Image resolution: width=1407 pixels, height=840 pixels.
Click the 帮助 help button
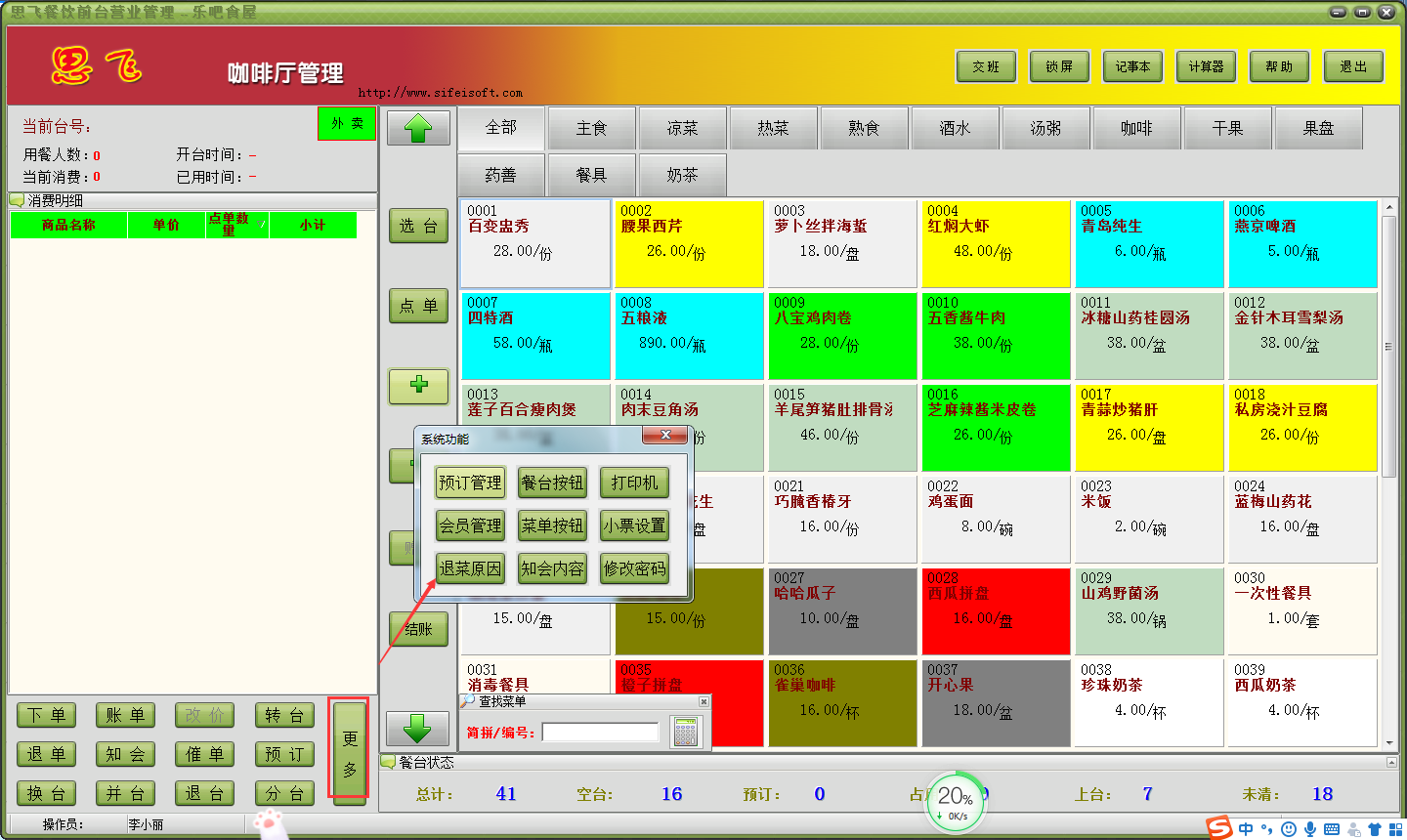[1279, 66]
